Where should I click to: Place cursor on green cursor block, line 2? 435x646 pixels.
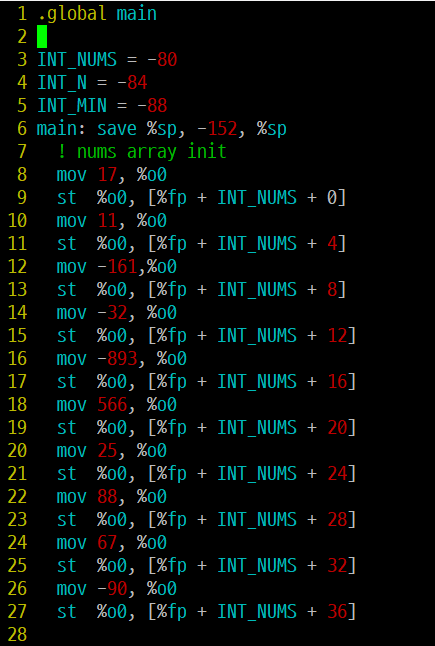(42, 37)
